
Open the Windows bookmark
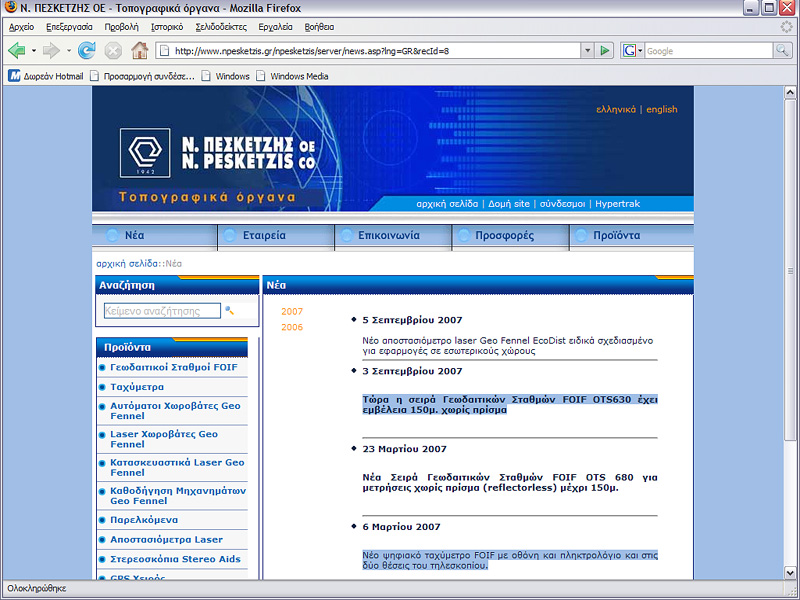[x=226, y=76]
